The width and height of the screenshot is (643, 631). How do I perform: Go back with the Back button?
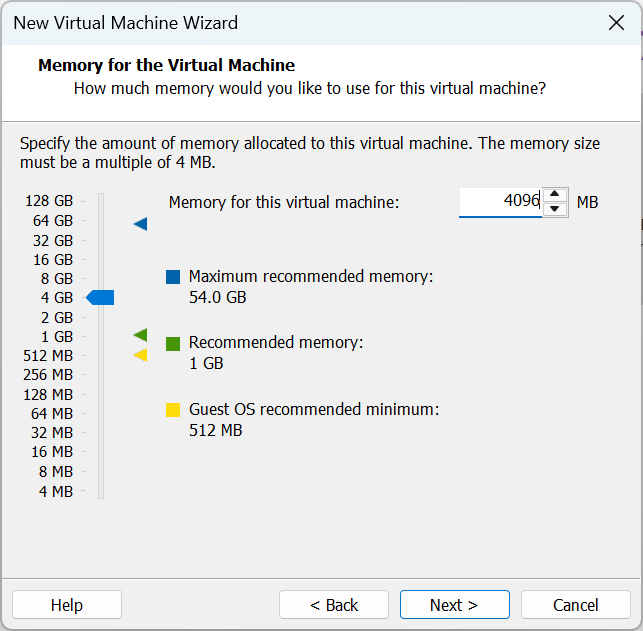pyautogui.click(x=334, y=605)
